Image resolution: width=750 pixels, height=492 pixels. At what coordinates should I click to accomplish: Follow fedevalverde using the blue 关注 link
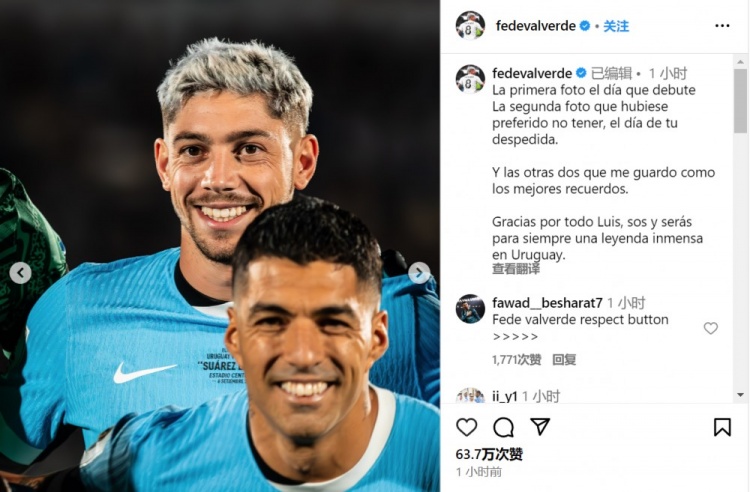click(x=616, y=26)
